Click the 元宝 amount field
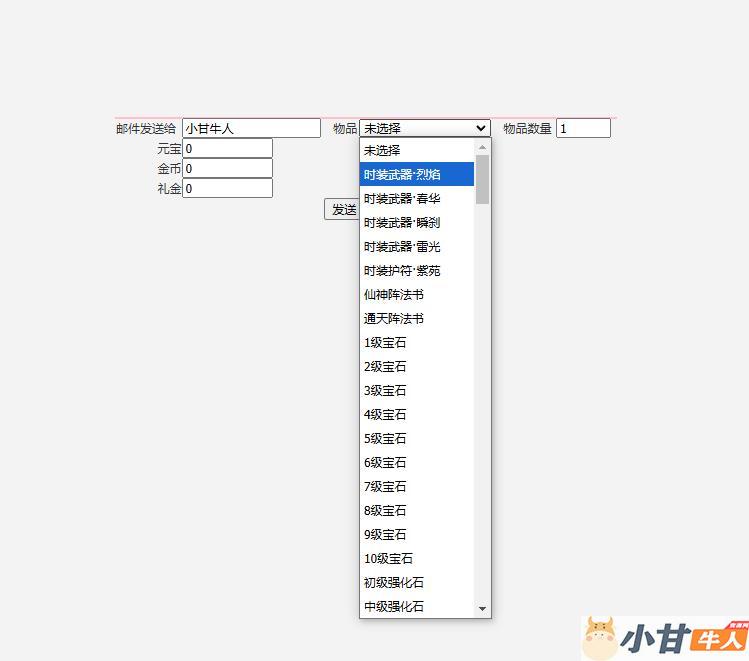The image size is (749, 661). 227,148
